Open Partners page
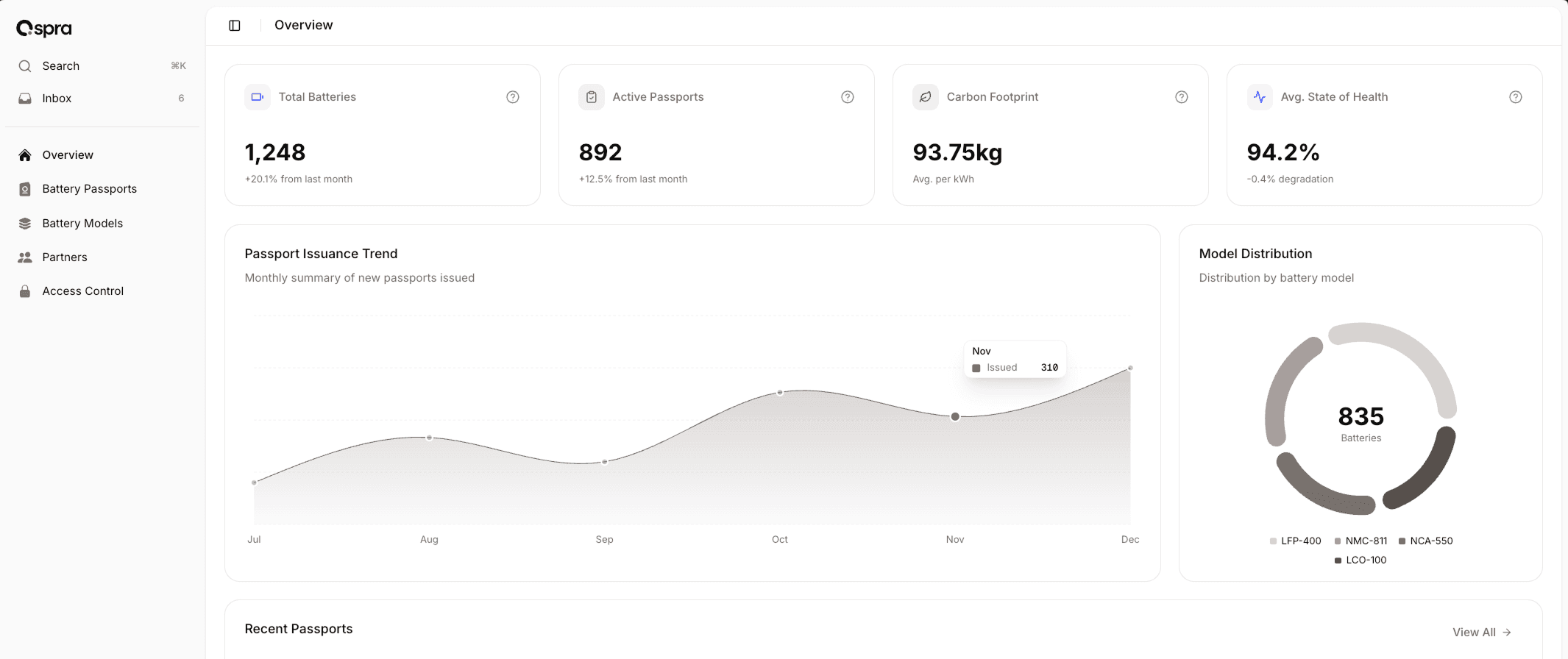The image size is (1568, 659). tap(102, 257)
